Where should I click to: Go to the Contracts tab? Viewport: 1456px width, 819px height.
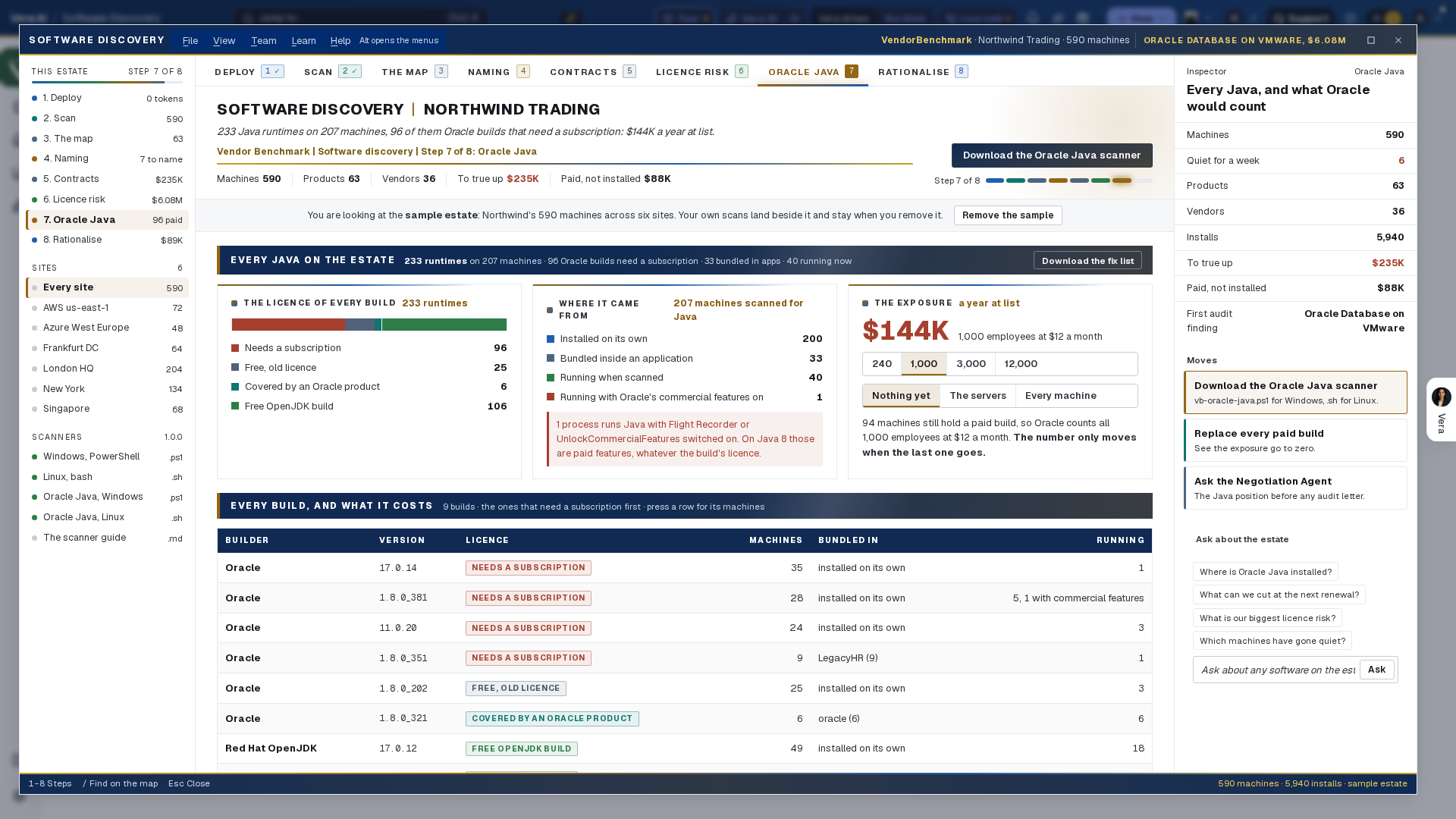592,72
